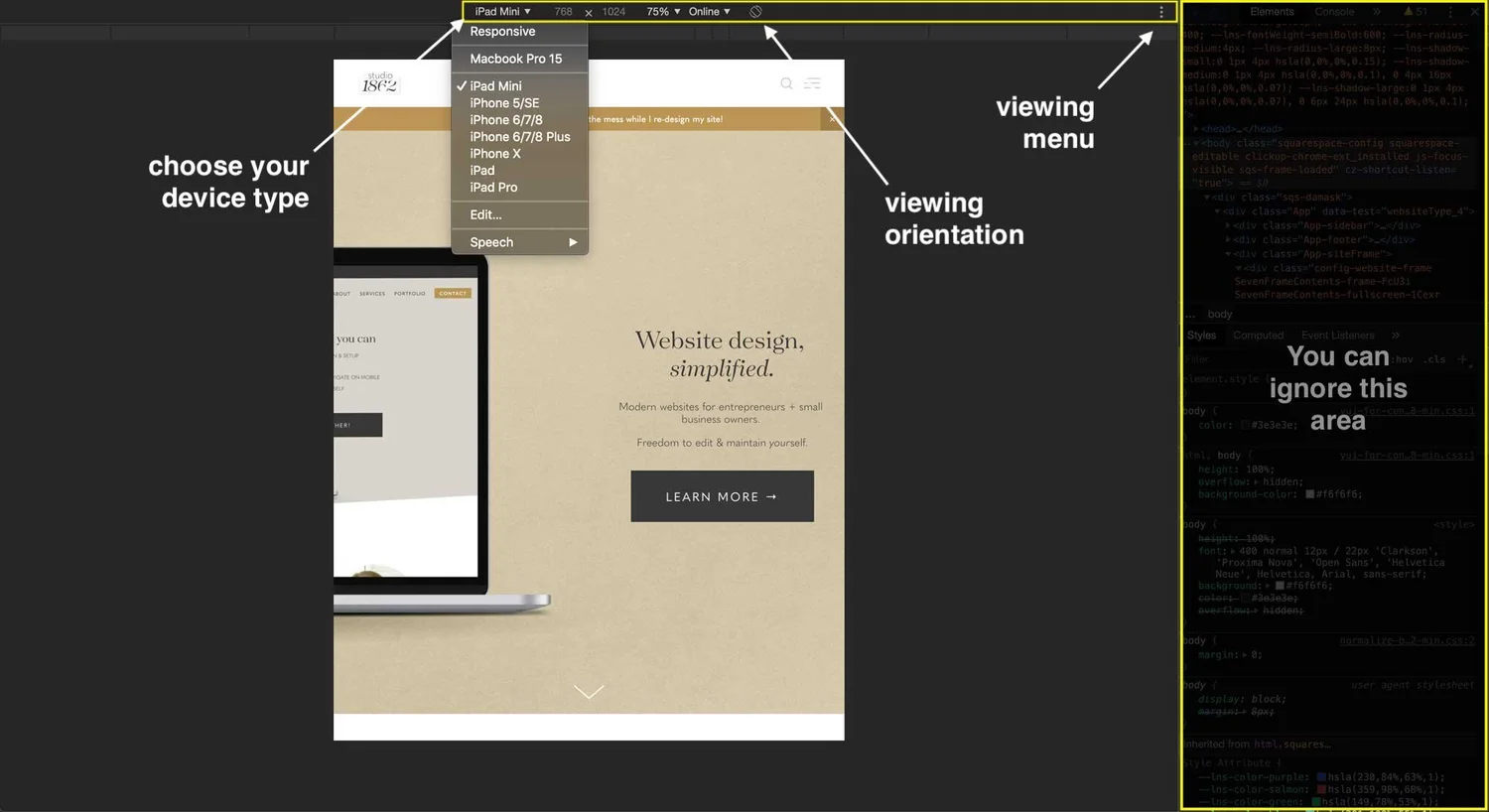Image resolution: width=1489 pixels, height=812 pixels.
Task: Click the search icon on the webpage
Action: tap(786, 83)
